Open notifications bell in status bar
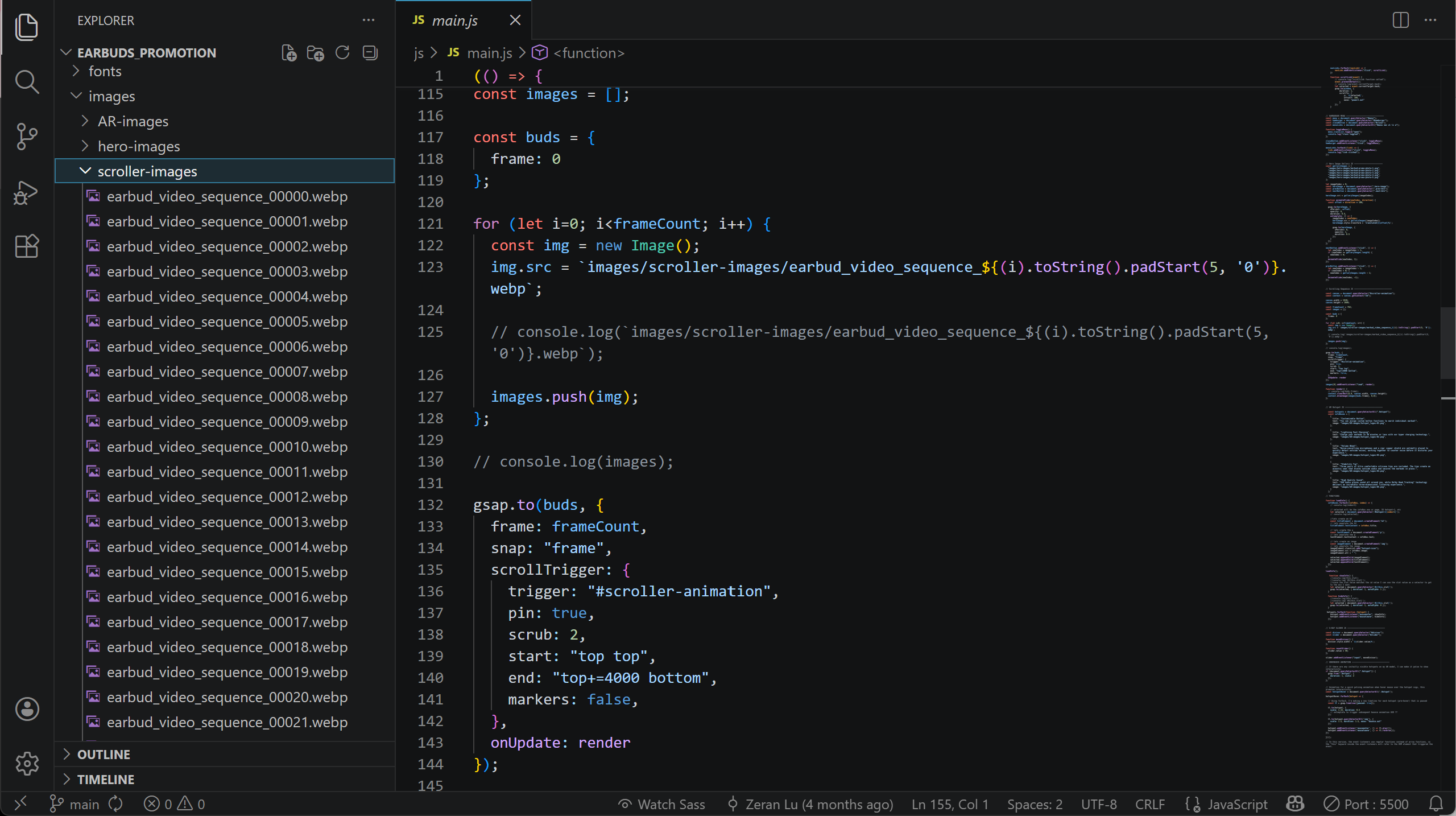The width and height of the screenshot is (1456, 816). tap(1436, 804)
